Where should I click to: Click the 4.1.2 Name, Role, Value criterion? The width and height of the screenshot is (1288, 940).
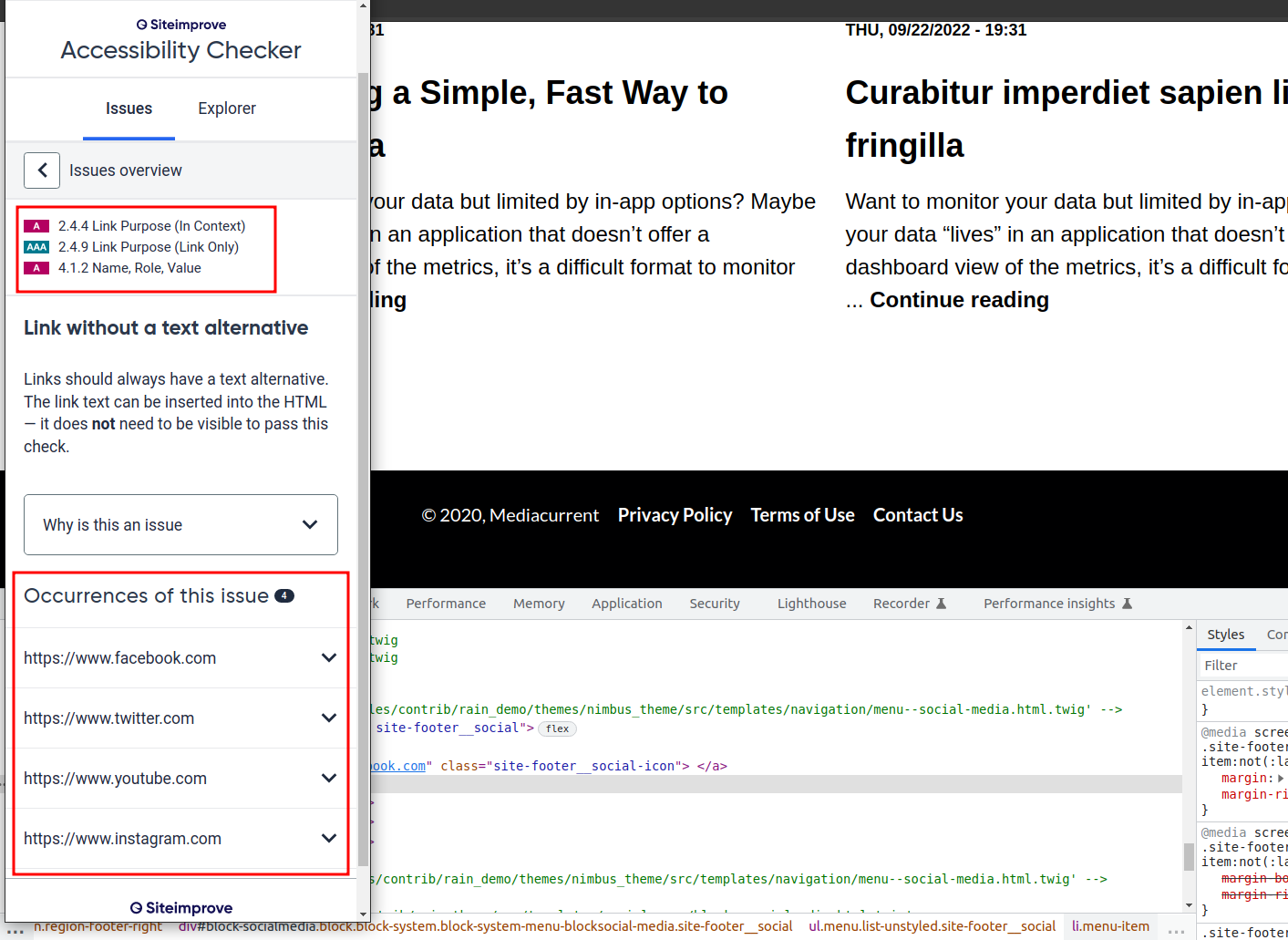pos(129,268)
